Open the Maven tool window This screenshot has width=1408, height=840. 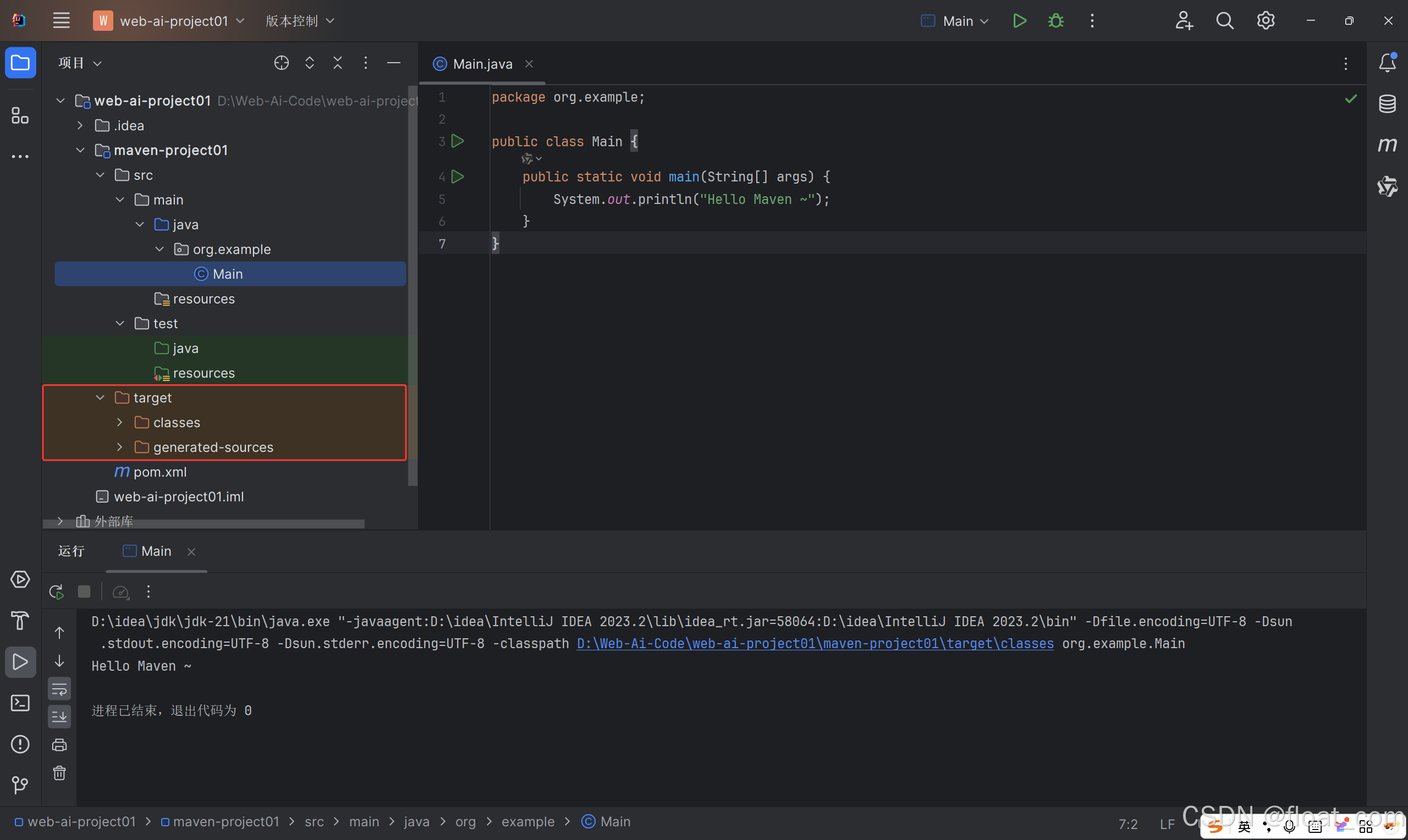(1387, 145)
